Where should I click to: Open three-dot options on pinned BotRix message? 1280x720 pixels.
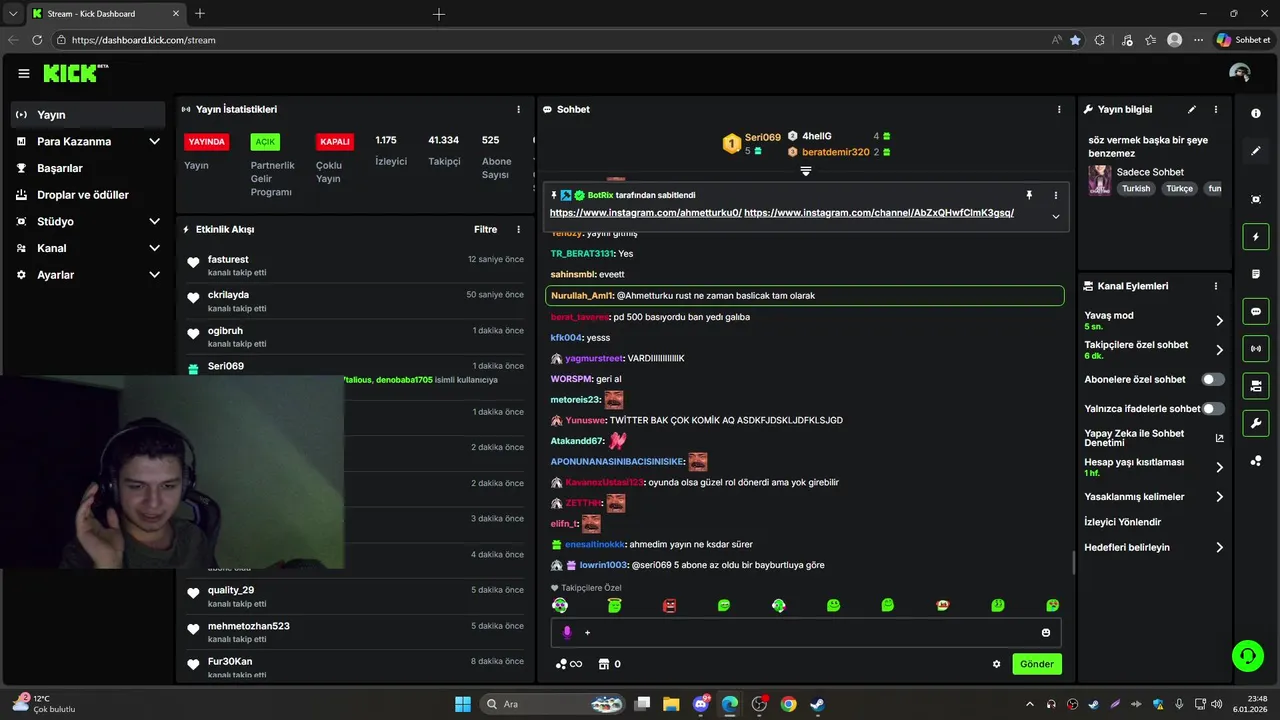(1055, 195)
